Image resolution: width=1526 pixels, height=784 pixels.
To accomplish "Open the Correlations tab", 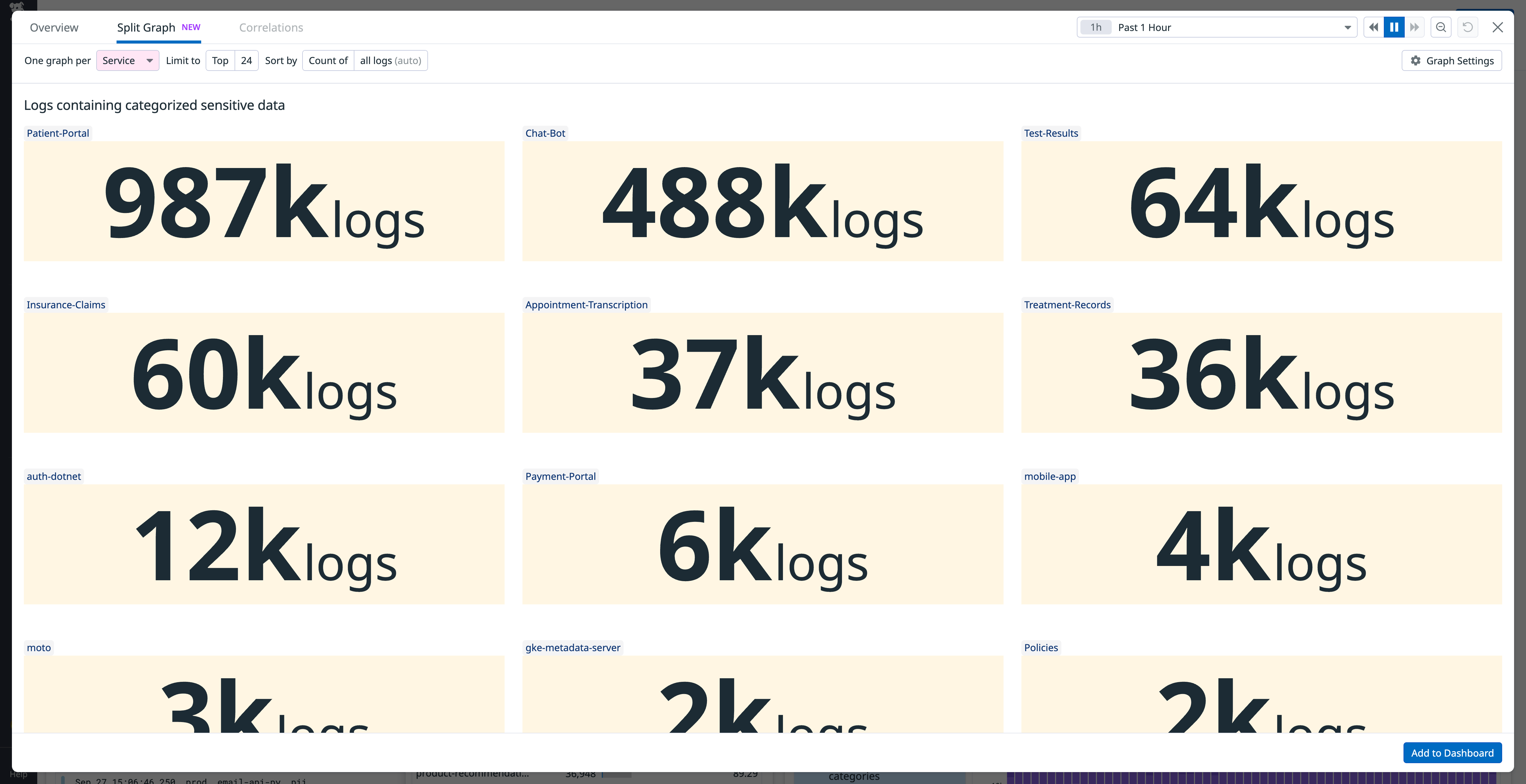I will pyautogui.click(x=271, y=27).
